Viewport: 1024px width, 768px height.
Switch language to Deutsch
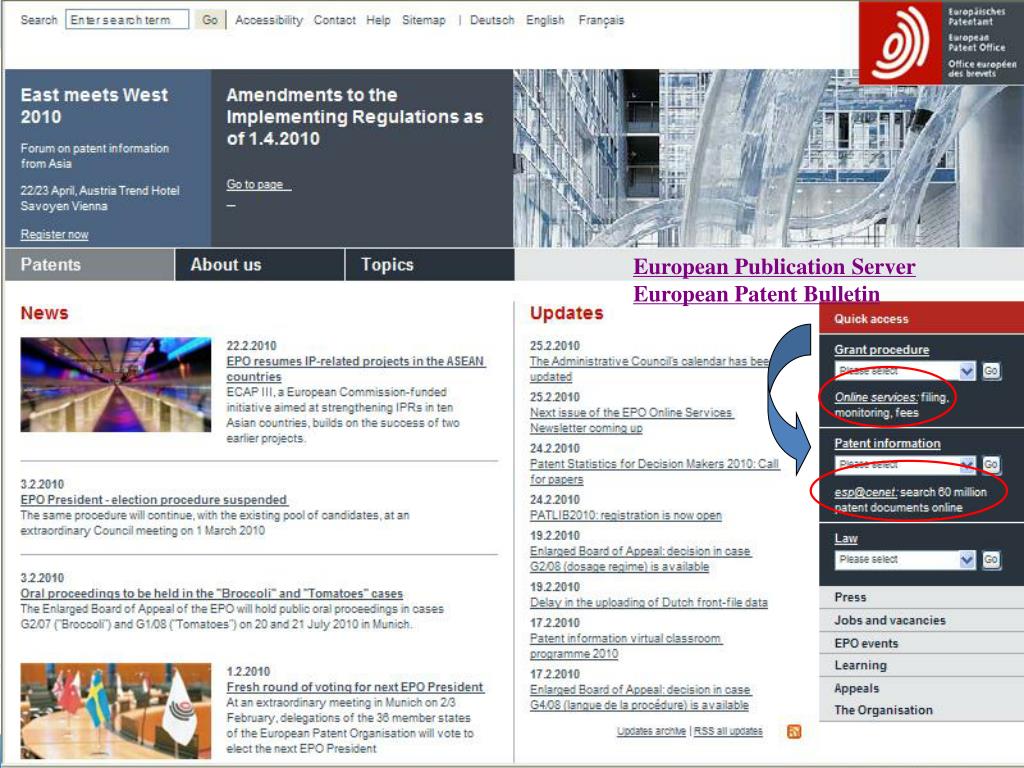492,20
